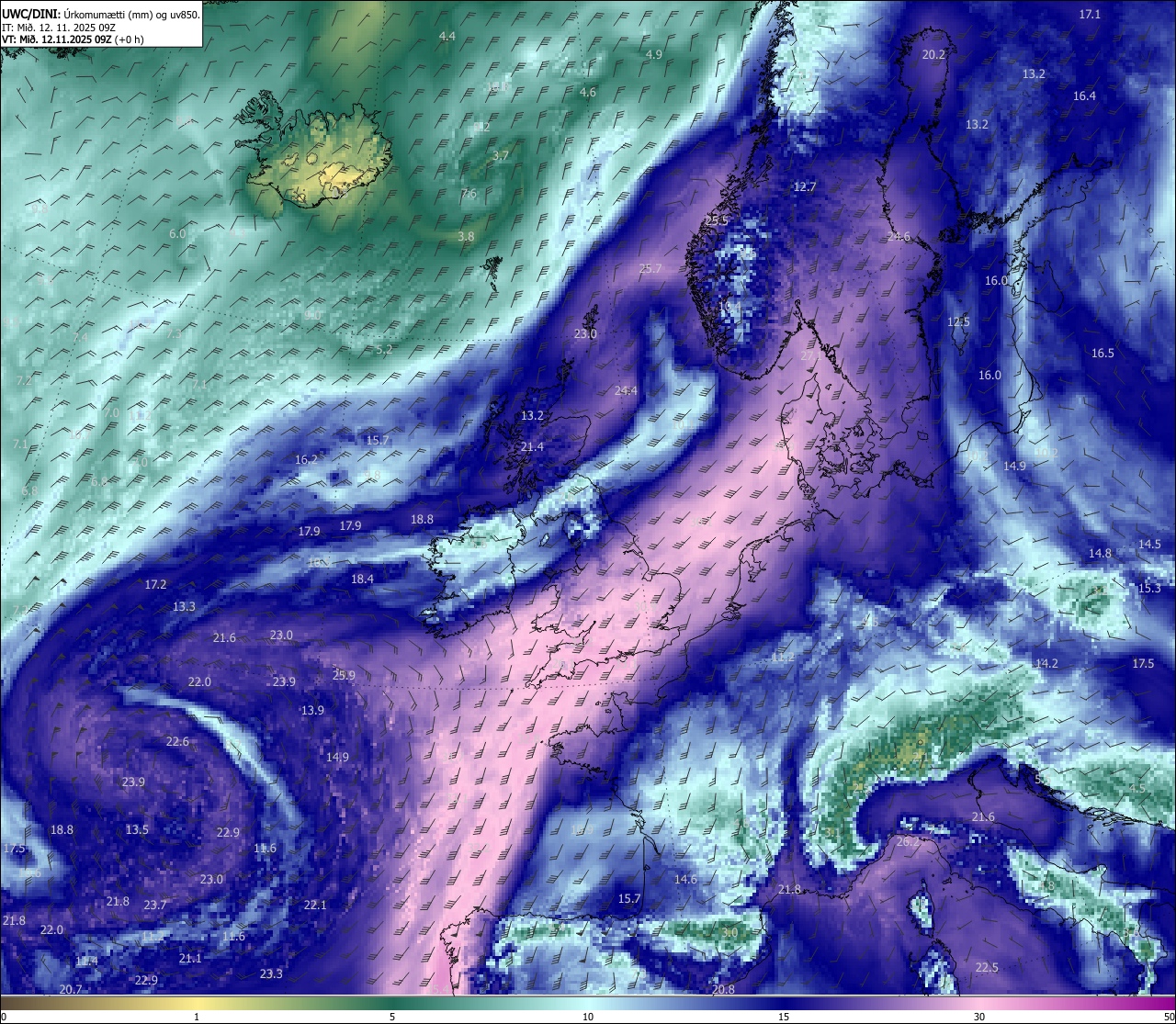Click the 30 label on the color scale

click(x=979, y=1017)
